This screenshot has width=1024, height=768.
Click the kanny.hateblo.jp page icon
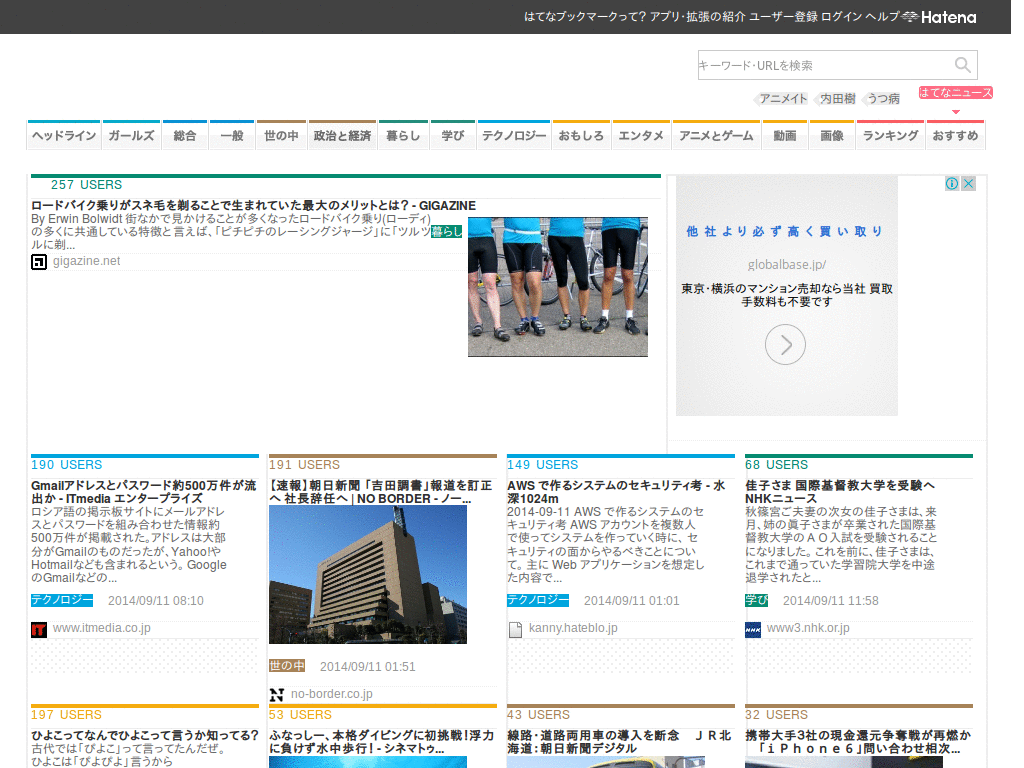(x=515, y=630)
